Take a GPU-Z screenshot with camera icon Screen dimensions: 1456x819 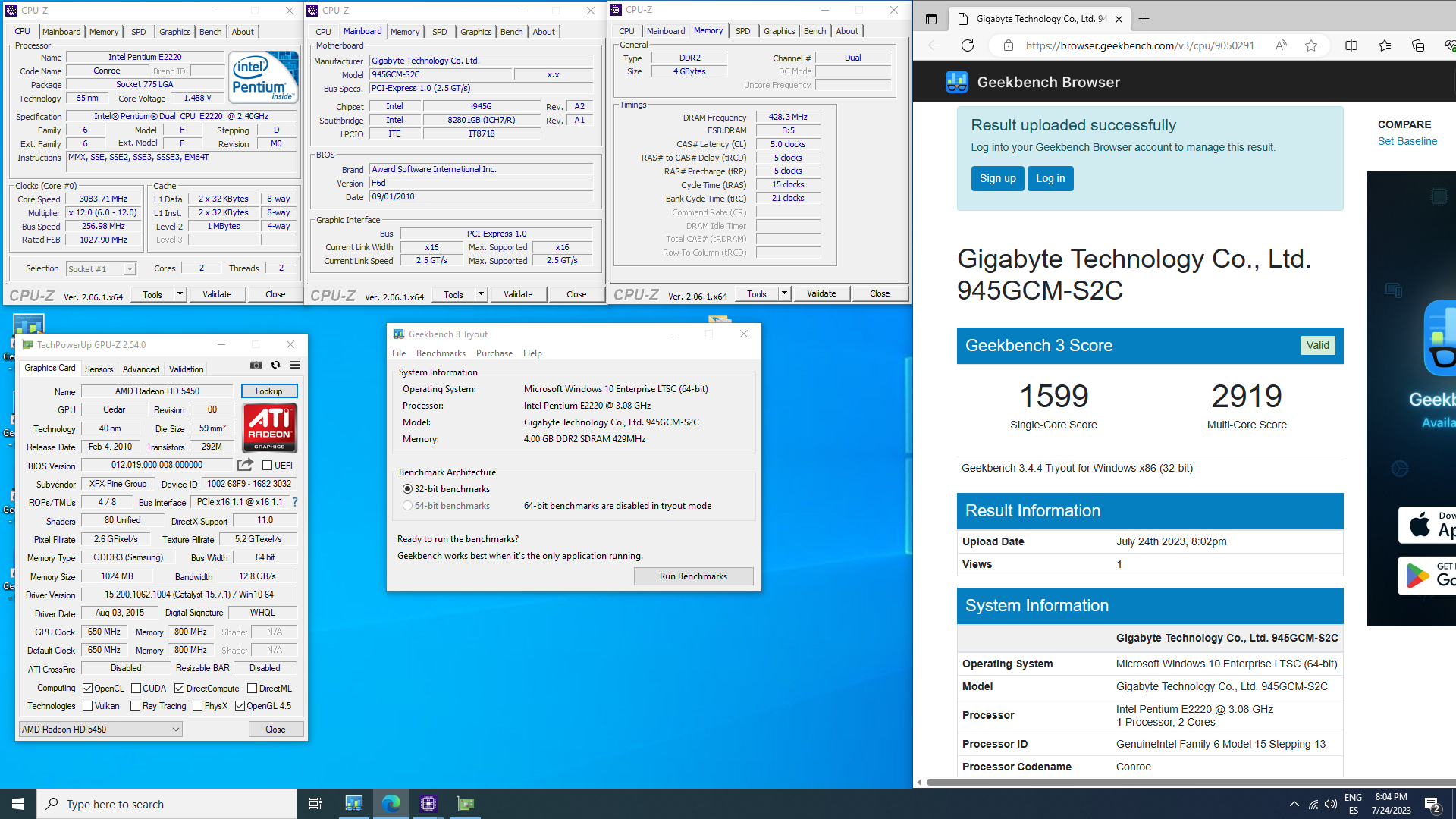coord(256,365)
